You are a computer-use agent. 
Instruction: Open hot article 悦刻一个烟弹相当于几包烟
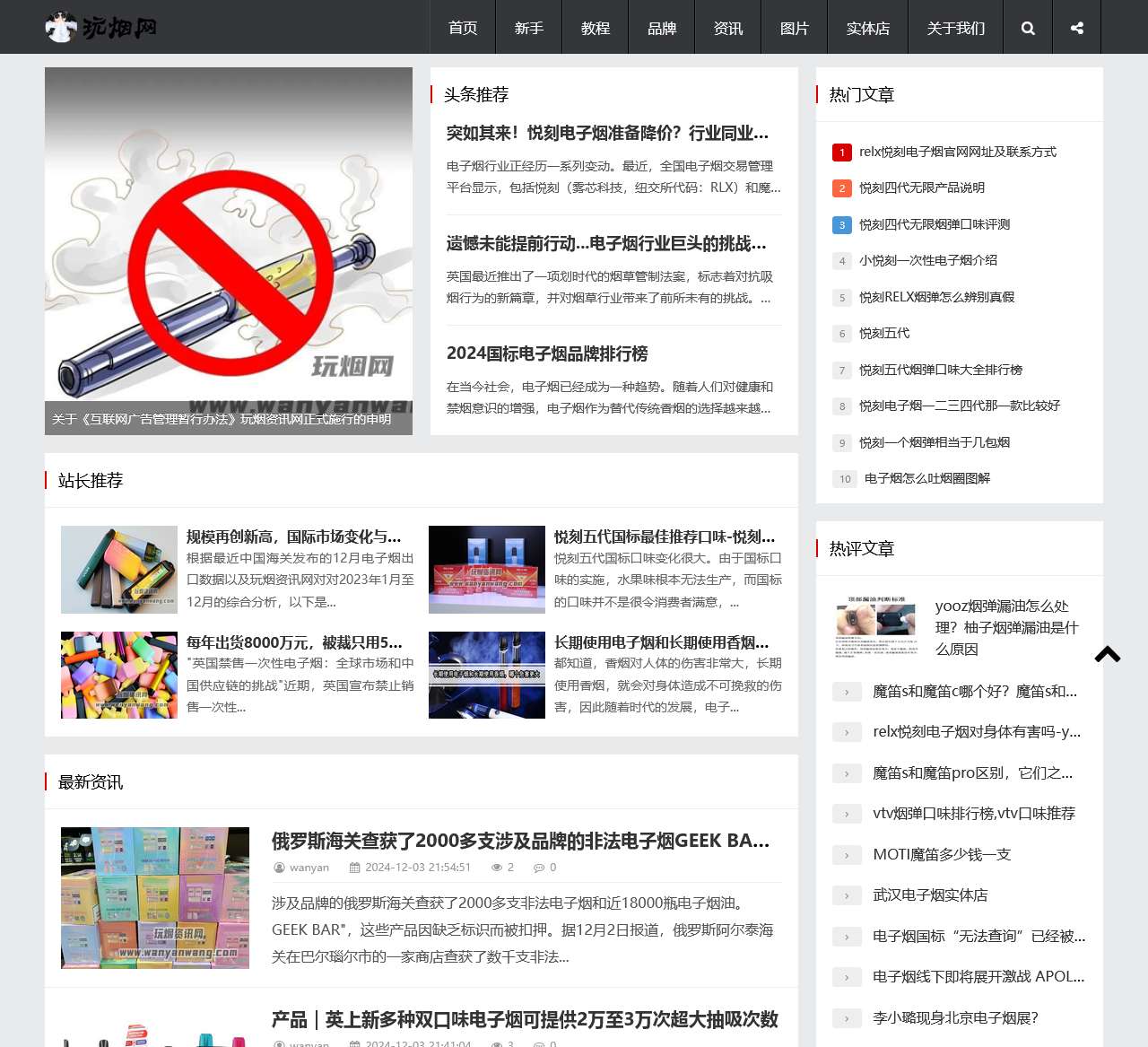935,442
